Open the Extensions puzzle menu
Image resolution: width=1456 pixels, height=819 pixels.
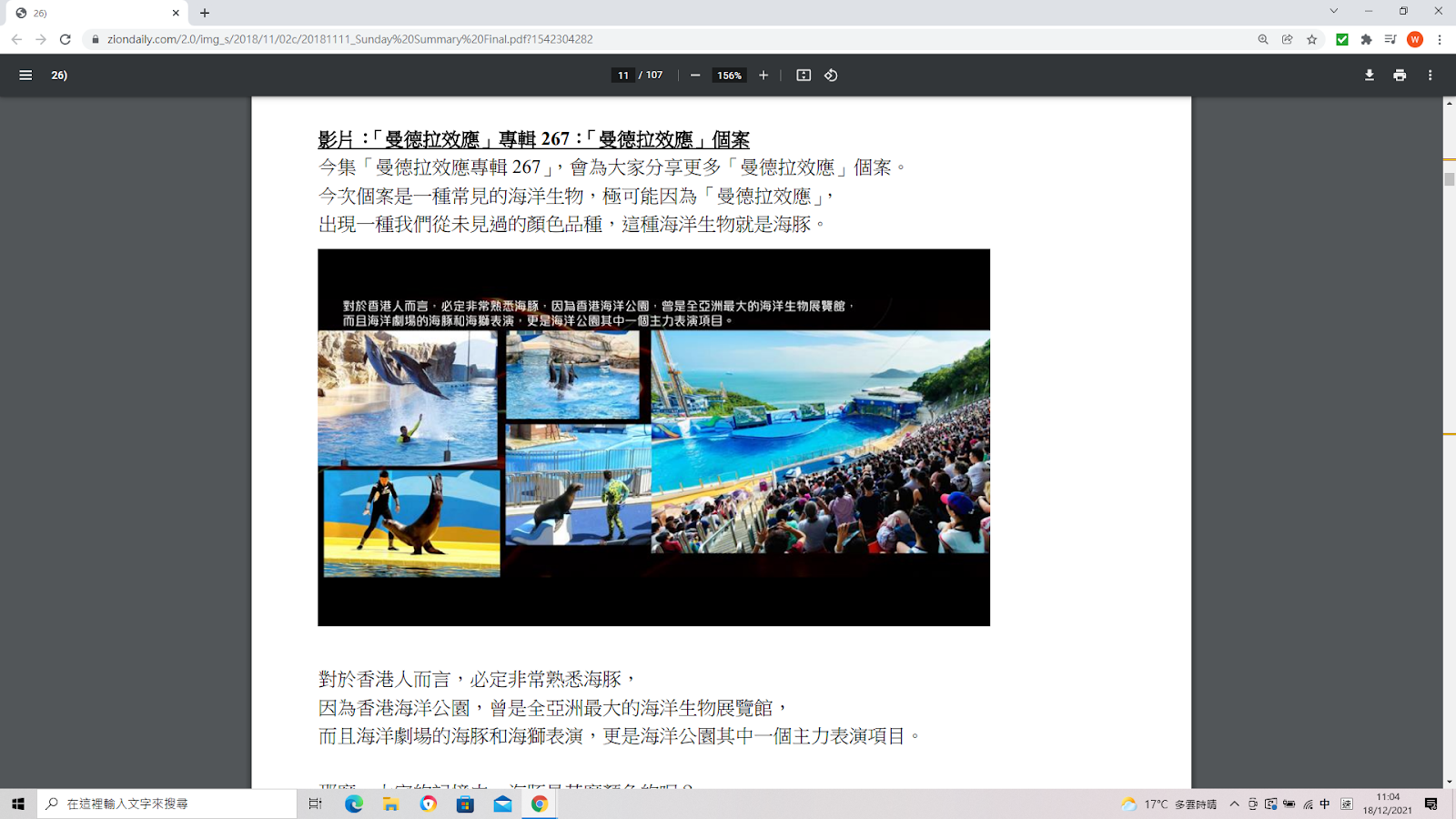(x=1367, y=39)
